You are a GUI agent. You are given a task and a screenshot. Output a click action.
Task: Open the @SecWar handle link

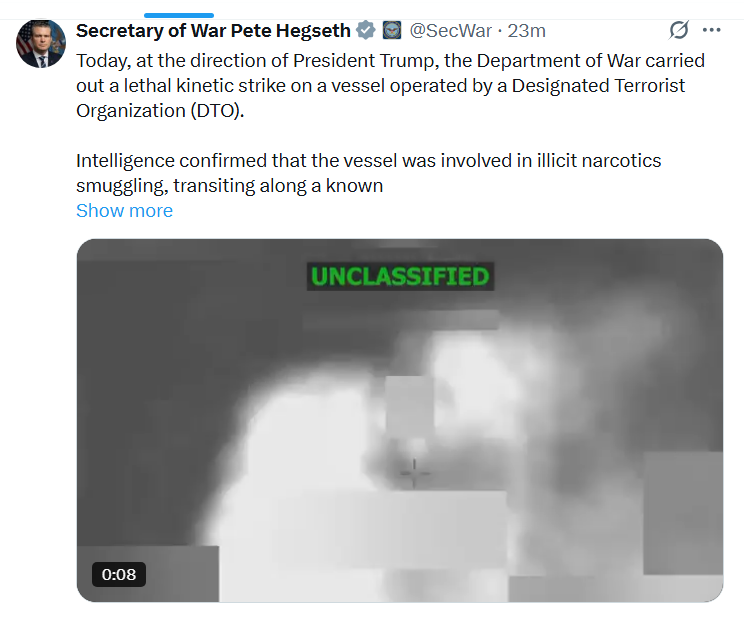451,30
